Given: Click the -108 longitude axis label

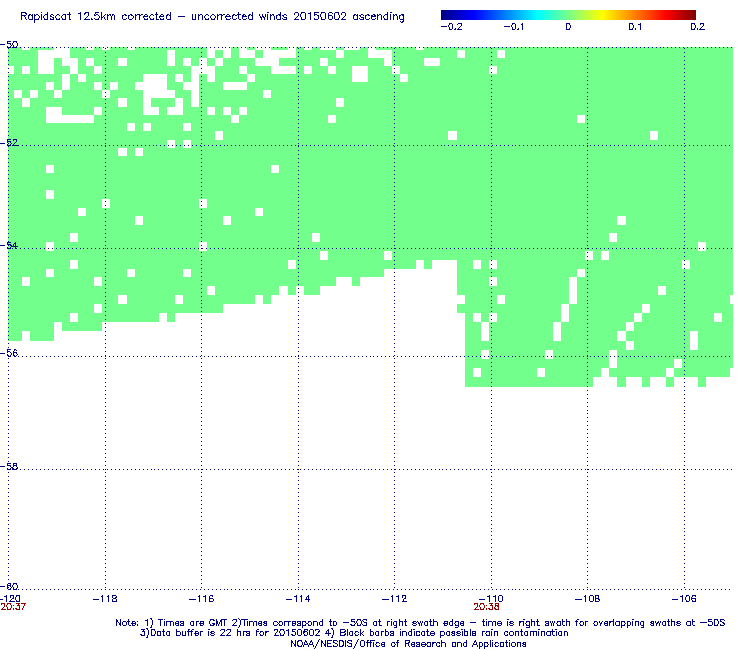Looking at the screenshot, I should (588, 599).
